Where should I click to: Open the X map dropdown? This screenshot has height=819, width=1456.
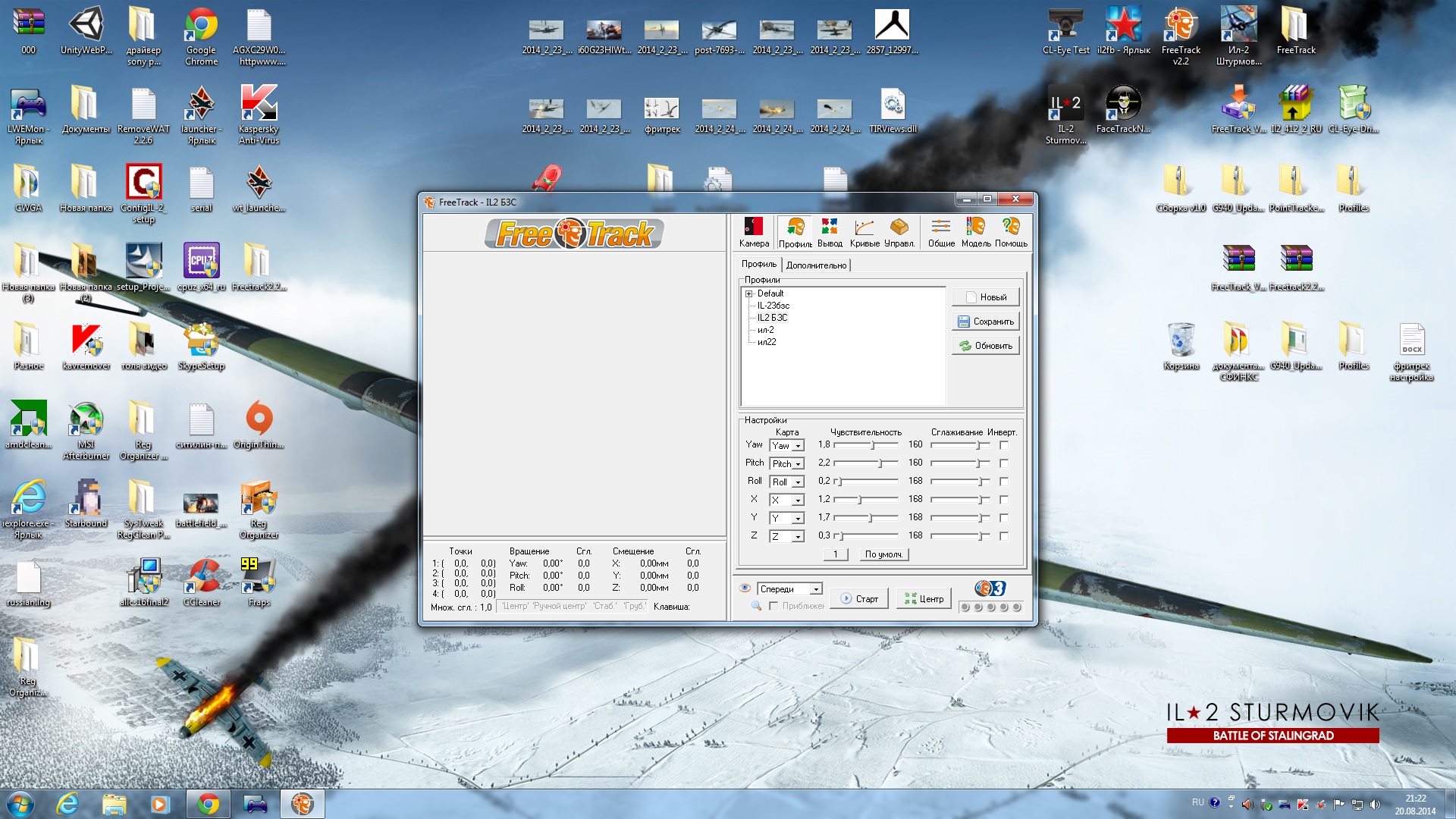click(x=798, y=500)
